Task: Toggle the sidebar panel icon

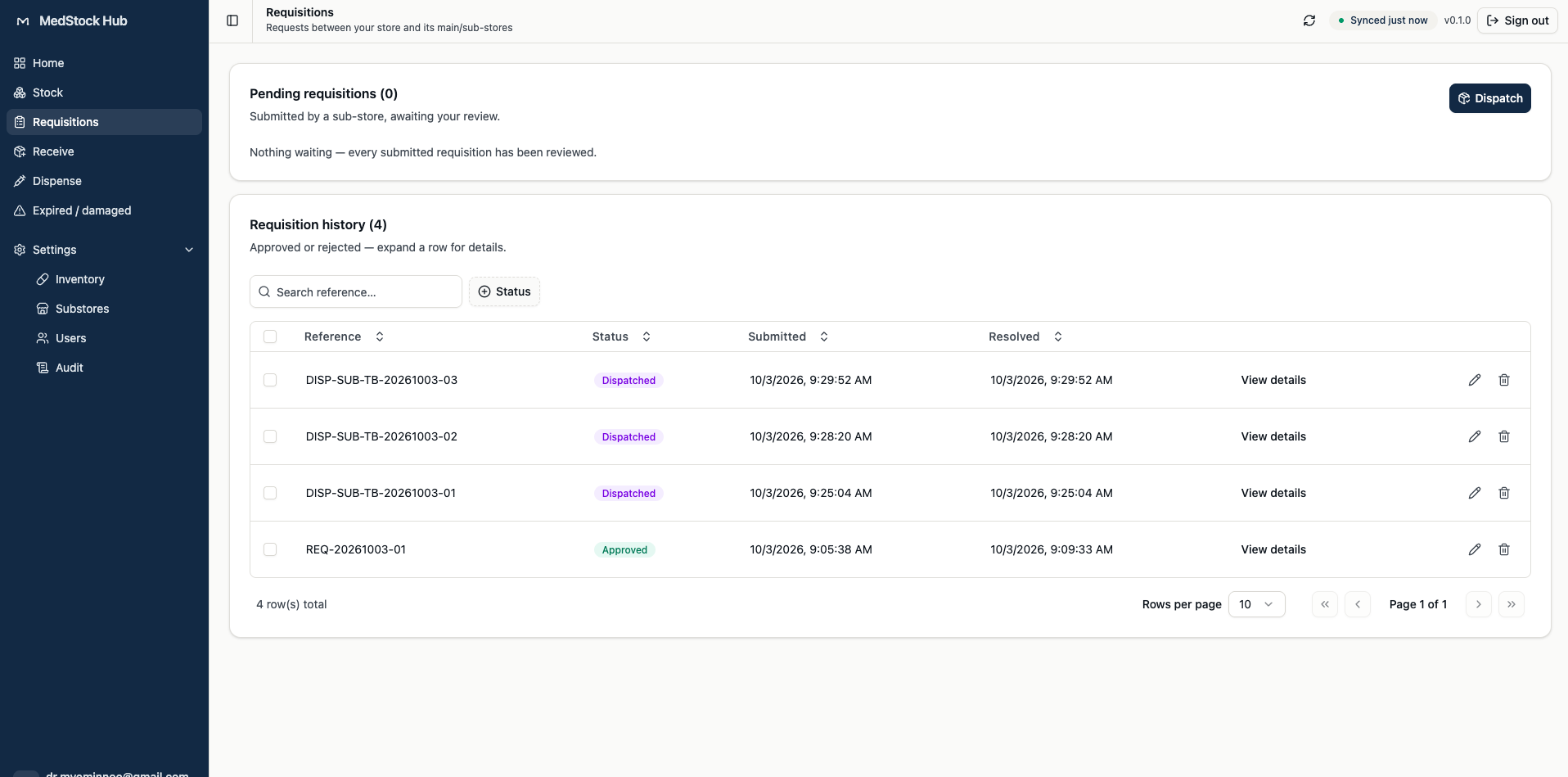Action: point(232,20)
